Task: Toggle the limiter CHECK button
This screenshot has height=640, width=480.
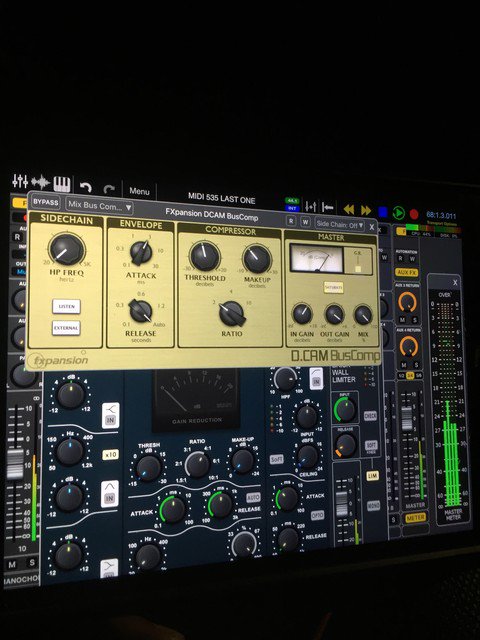Action: point(370,416)
